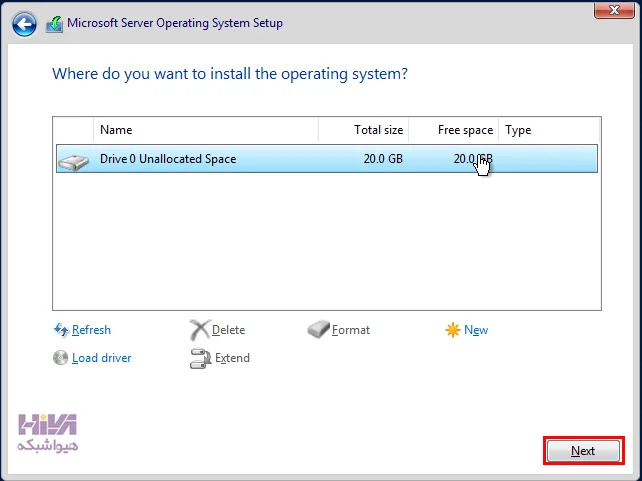Image resolution: width=642 pixels, height=481 pixels.
Task: Go back with the blue arrow button
Action: click(24, 24)
